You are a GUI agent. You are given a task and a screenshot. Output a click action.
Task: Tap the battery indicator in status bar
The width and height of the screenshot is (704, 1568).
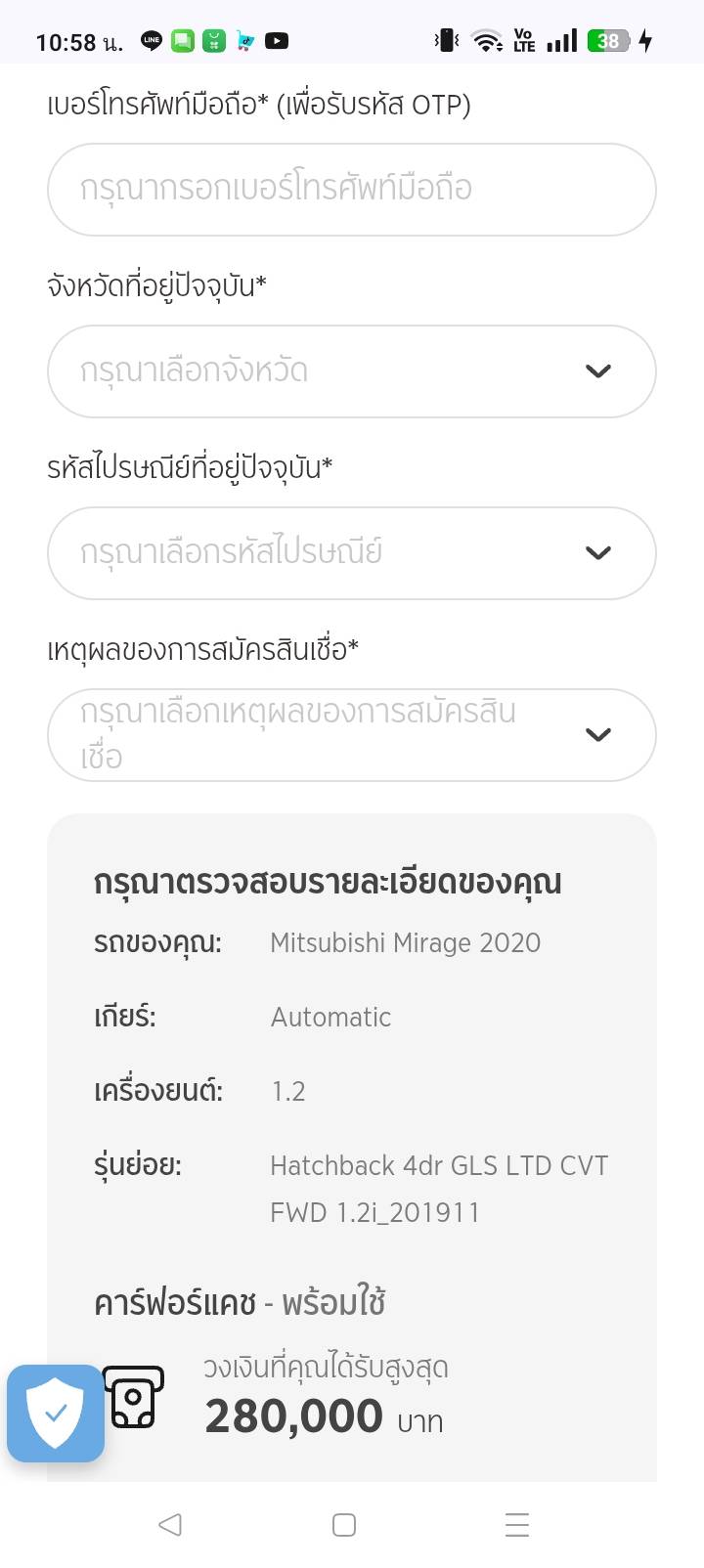pyautogui.click(x=608, y=41)
